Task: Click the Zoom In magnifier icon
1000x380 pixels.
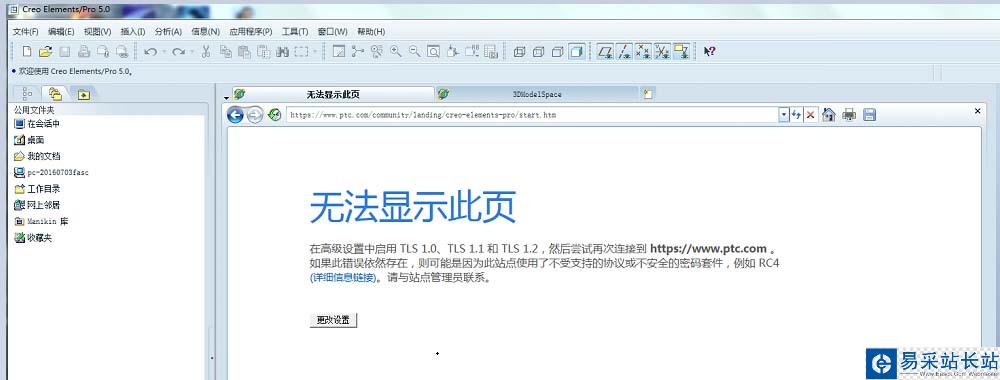Action: [395, 52]
